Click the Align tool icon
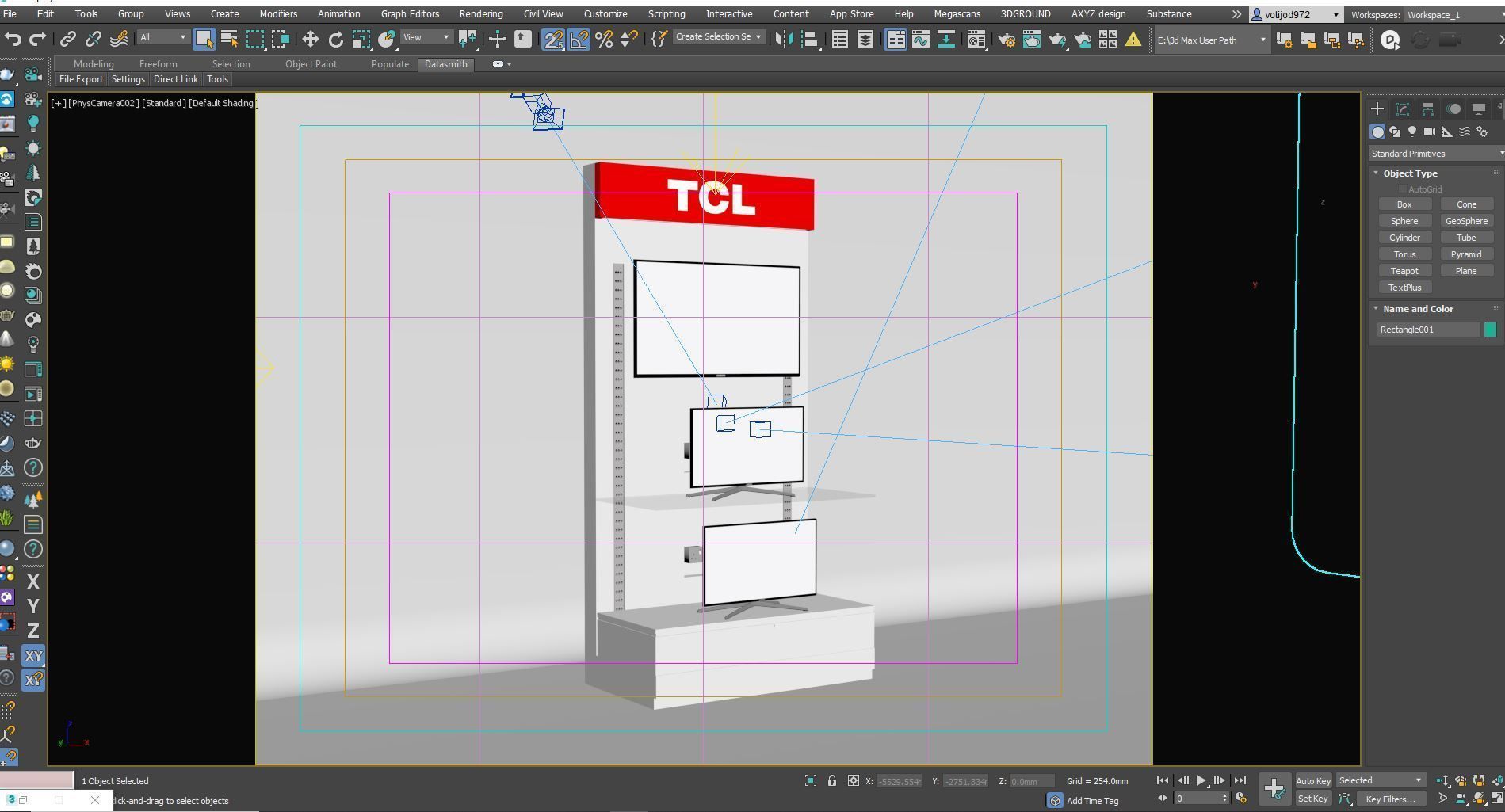This screenshot has height=812, width=1505. (809, 39)
